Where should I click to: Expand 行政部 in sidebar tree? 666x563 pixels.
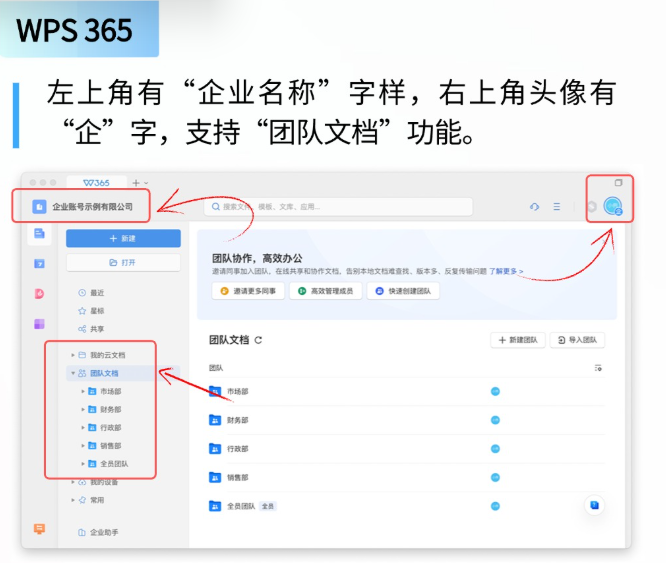coord(83,428)
